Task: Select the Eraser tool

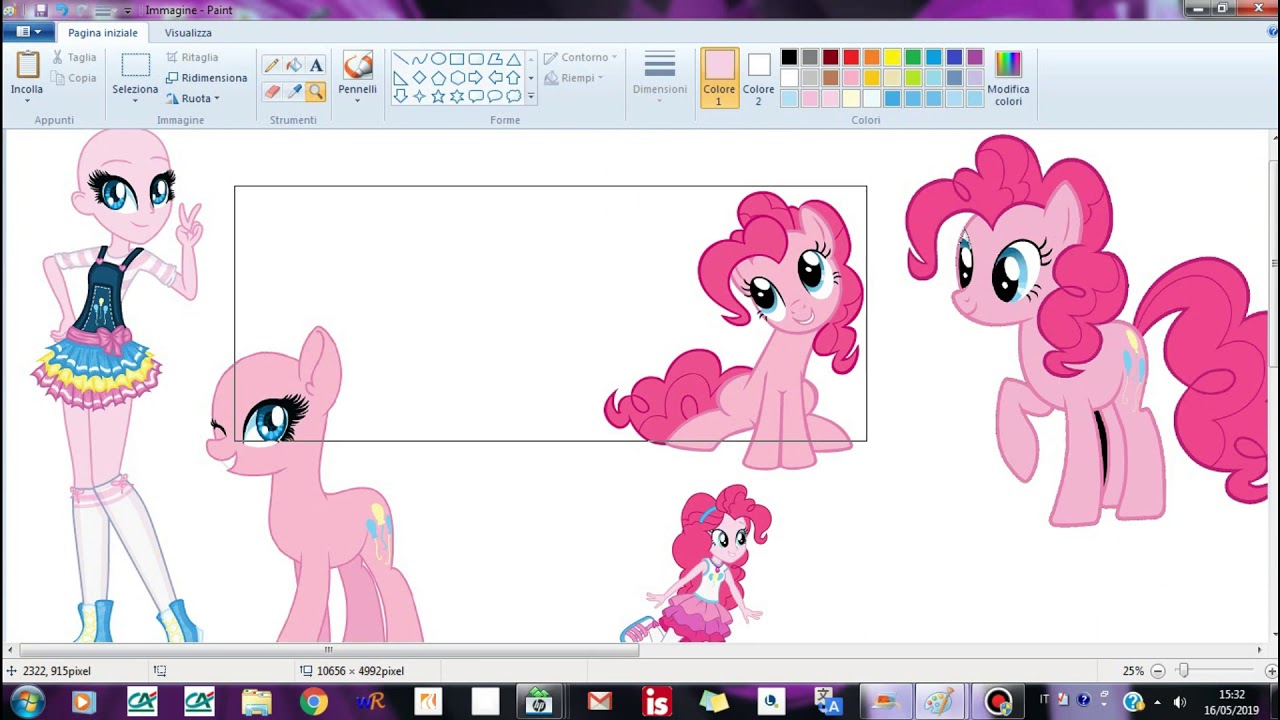Action: click(x=271, y=92)
